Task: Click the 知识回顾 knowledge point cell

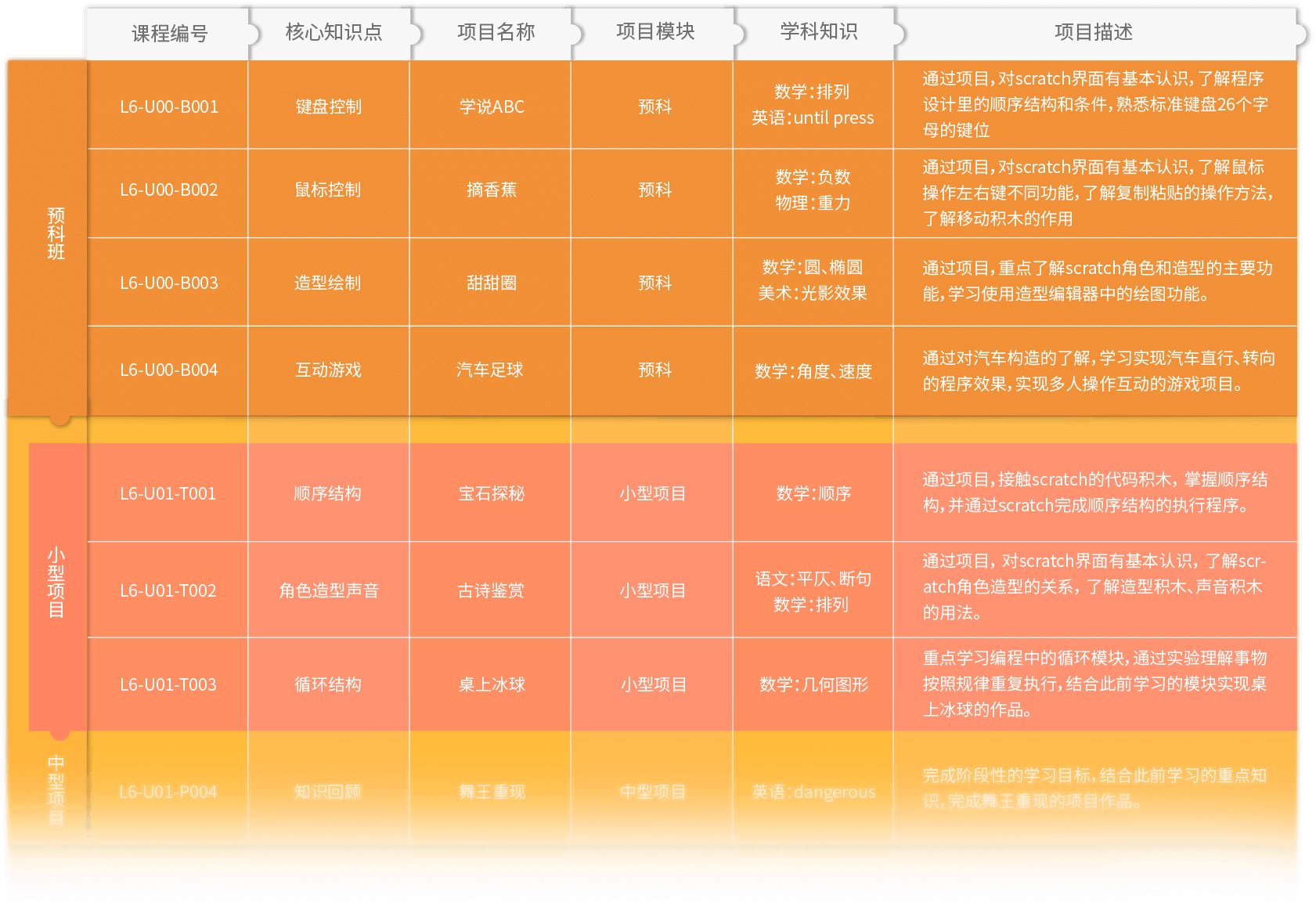Action: click(x=328, y=792)
